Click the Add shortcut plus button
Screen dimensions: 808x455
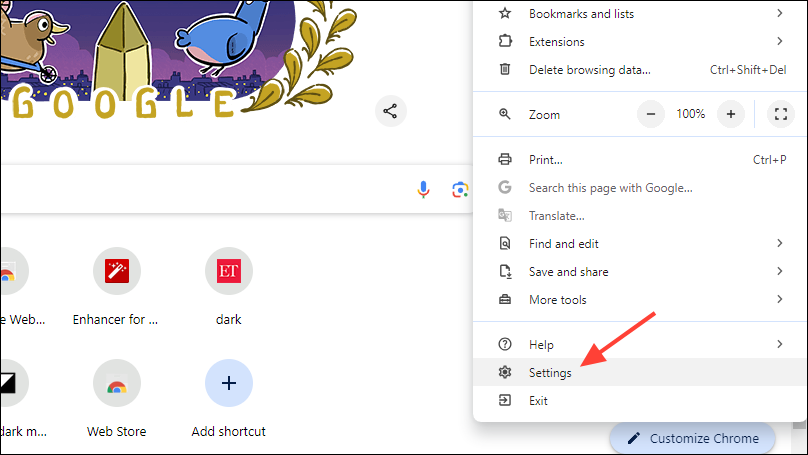[229, 383]
